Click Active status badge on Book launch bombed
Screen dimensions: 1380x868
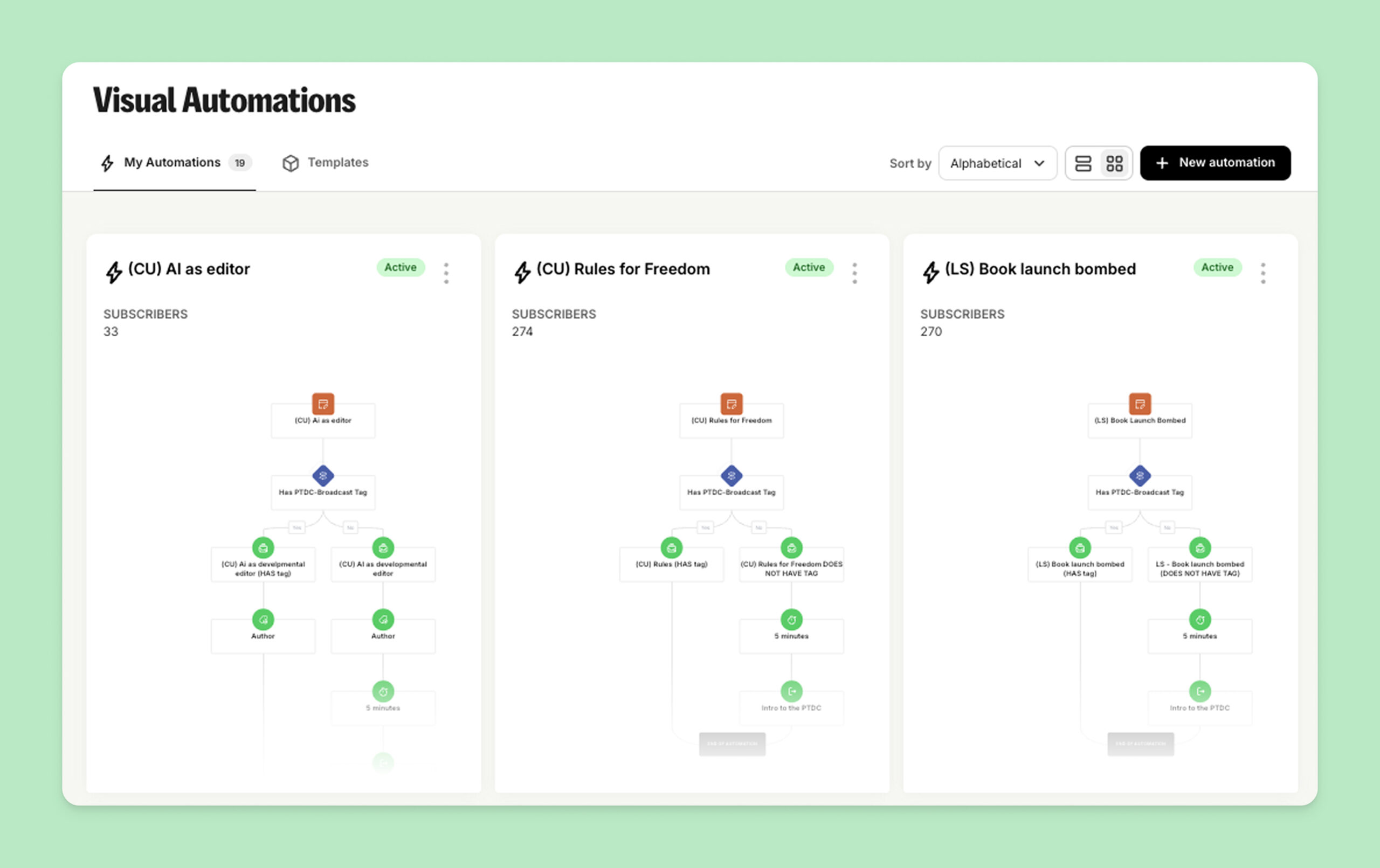(x=1217, y=268)
